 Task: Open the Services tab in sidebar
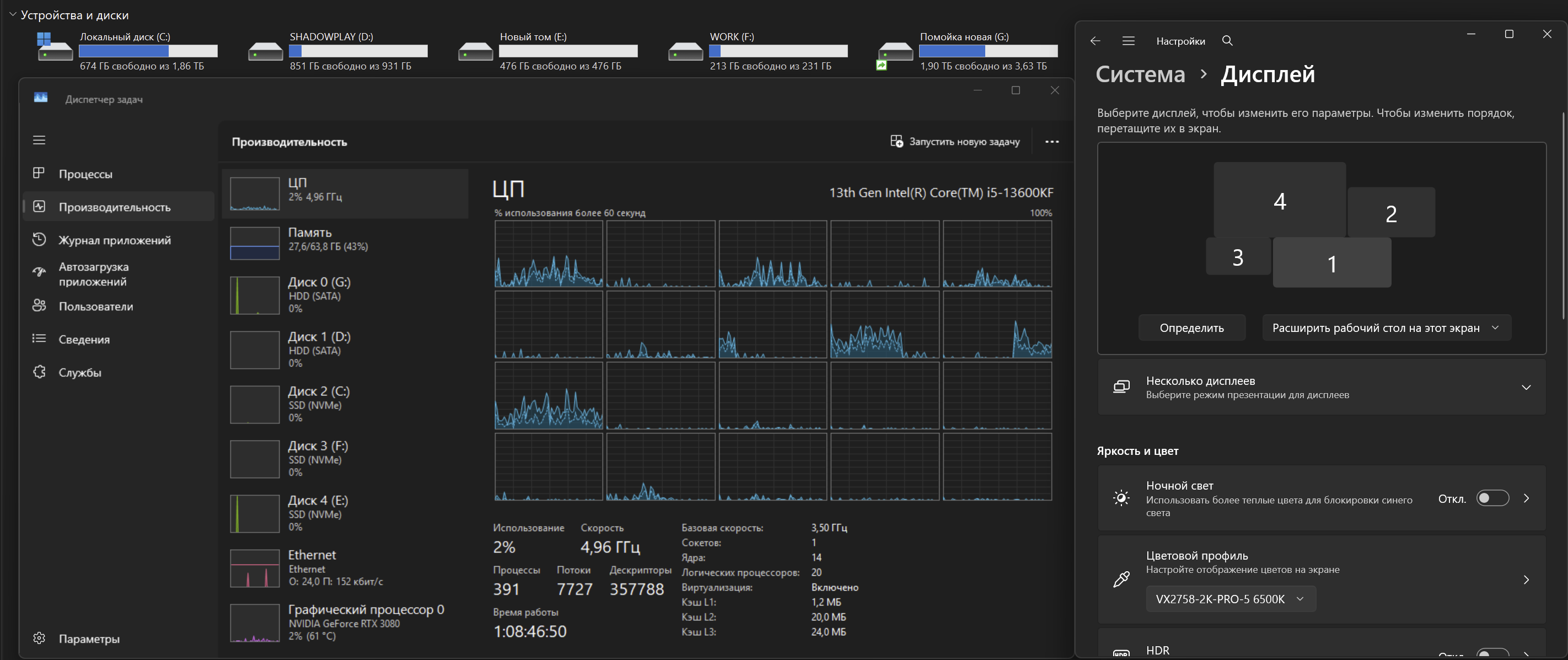pos(80,373)
